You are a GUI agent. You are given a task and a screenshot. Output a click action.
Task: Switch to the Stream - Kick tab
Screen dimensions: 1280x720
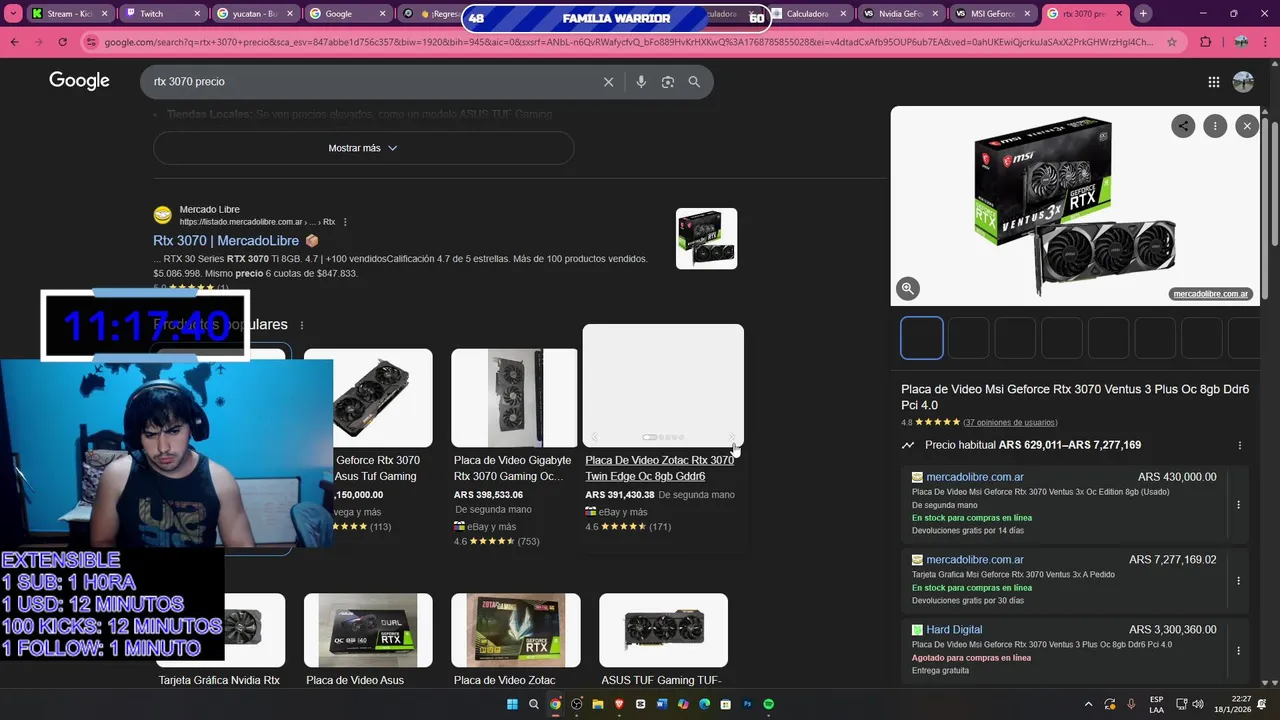pyautogui.click(x=70, y=14)
